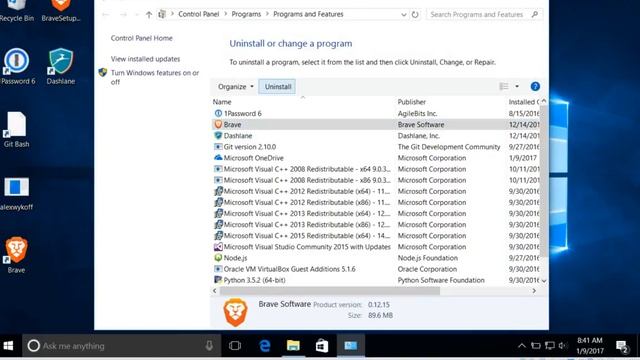640x360 pixels.
Task: Click The Git Development Community publisher cell
Action: [x=449, y=147]
